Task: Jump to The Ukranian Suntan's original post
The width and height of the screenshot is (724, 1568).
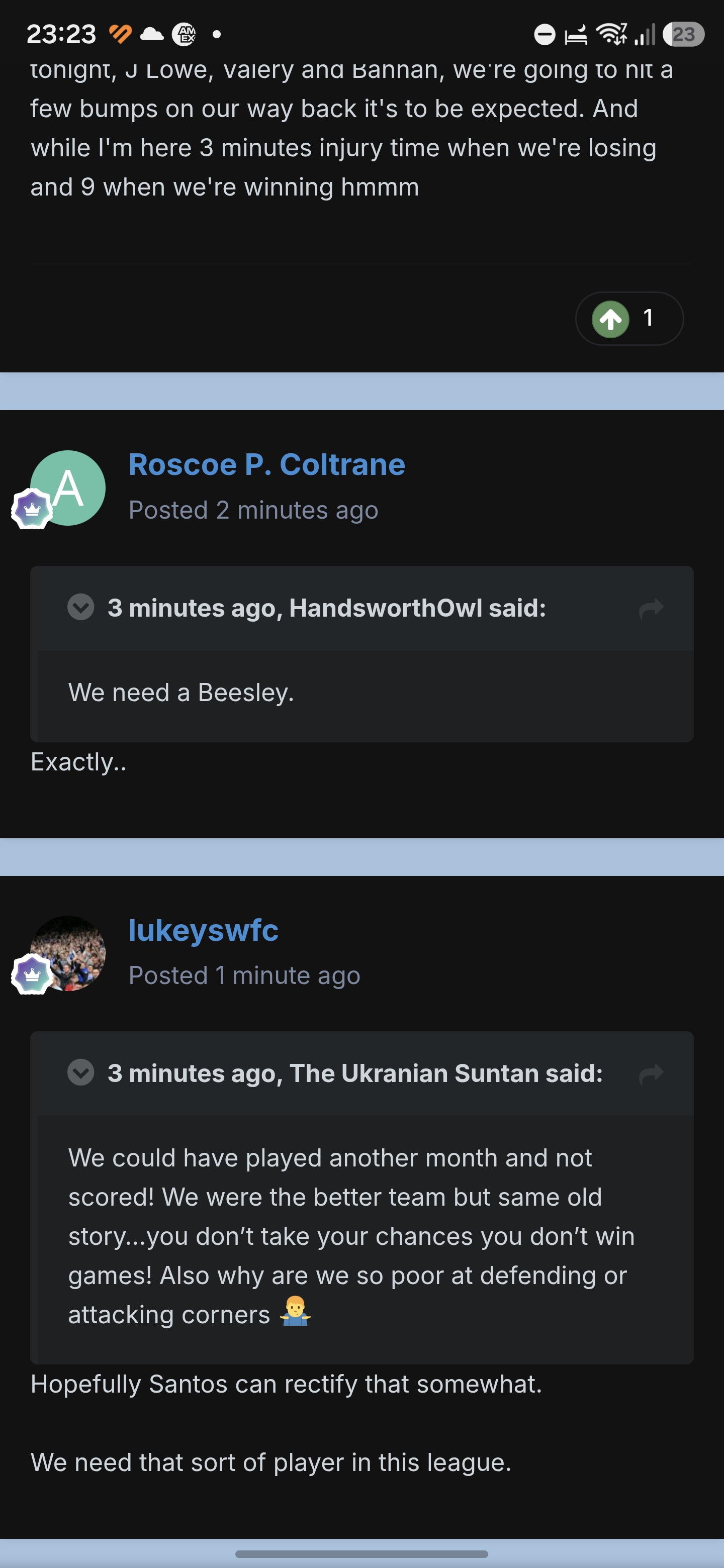Action: pyautogui.click(x=651, y=1074)
